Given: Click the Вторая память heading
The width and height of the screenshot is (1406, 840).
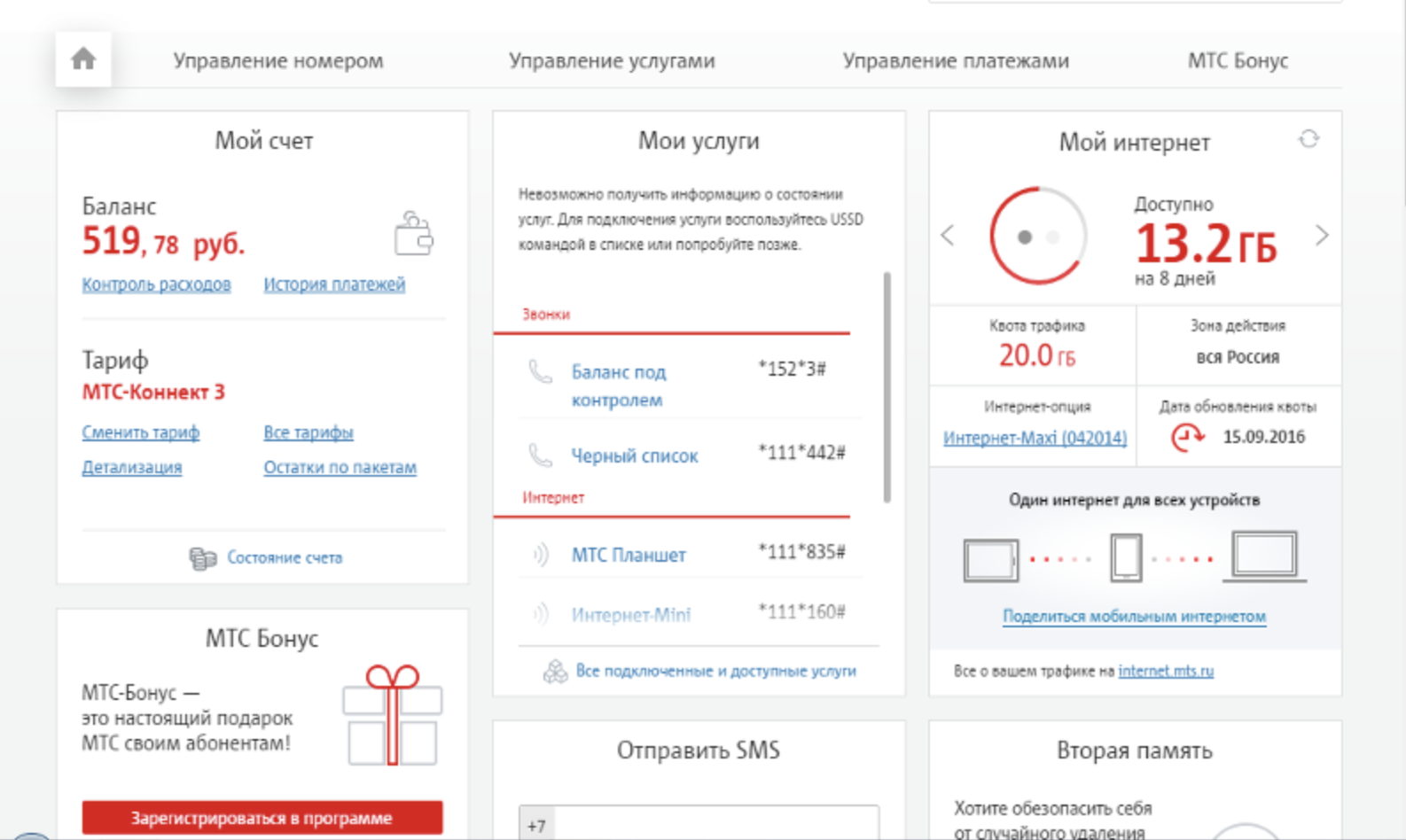Looking at the screenshot, I should pos(1135,751).
